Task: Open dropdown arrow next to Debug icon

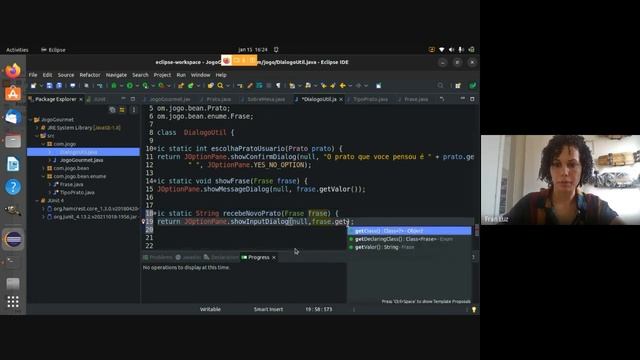Action: pos(121,86)
